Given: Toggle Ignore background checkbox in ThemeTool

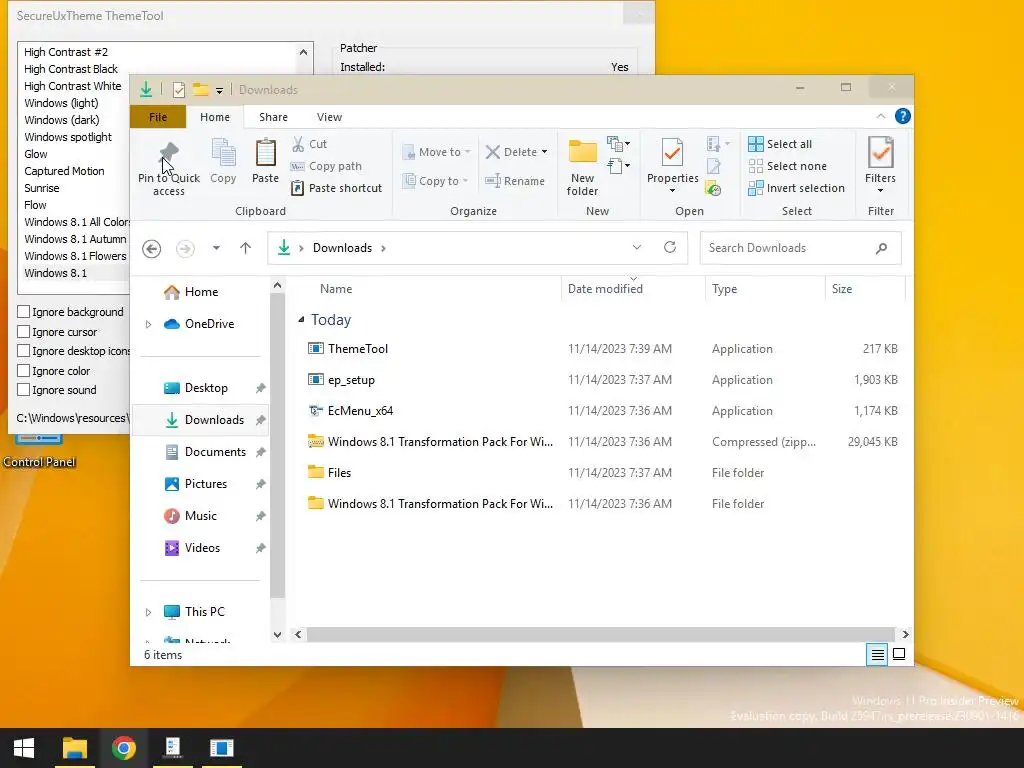Looking at the screenshot, I should click(24, 312).
